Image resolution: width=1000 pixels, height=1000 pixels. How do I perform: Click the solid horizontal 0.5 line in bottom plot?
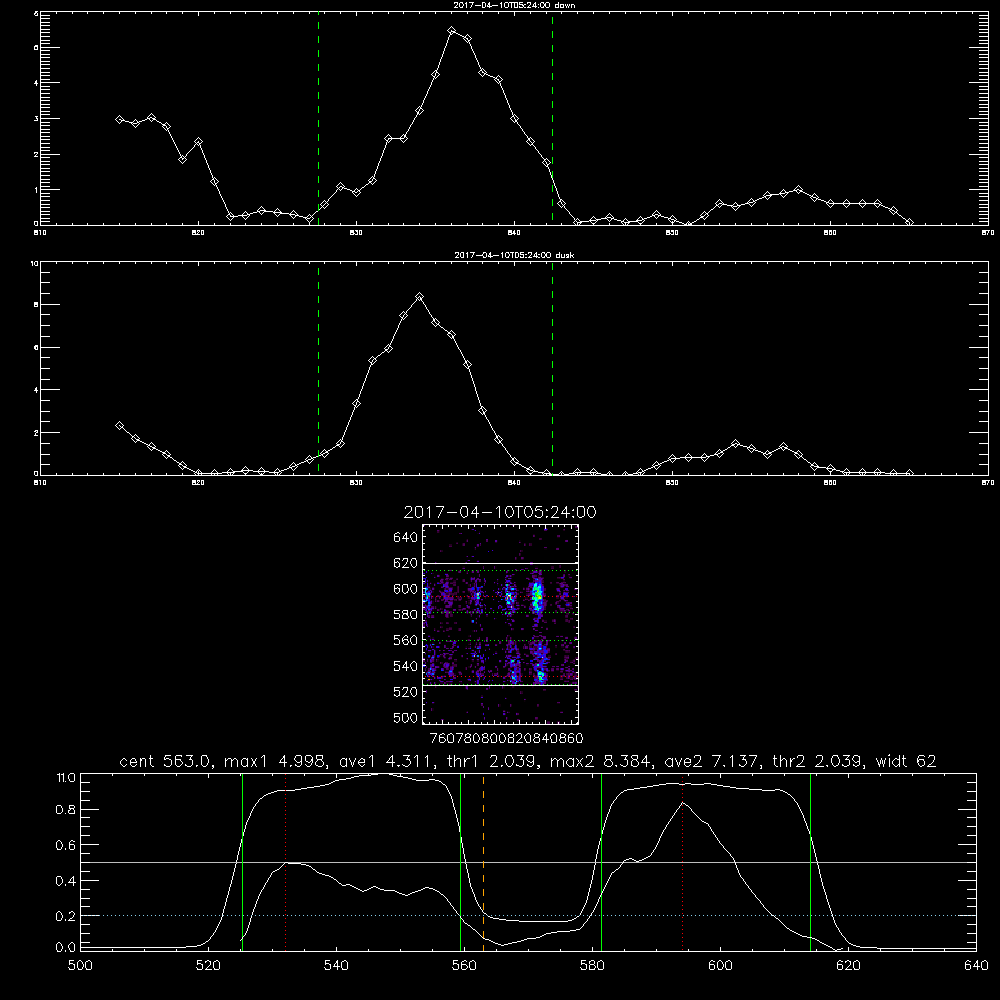point(529,862)
